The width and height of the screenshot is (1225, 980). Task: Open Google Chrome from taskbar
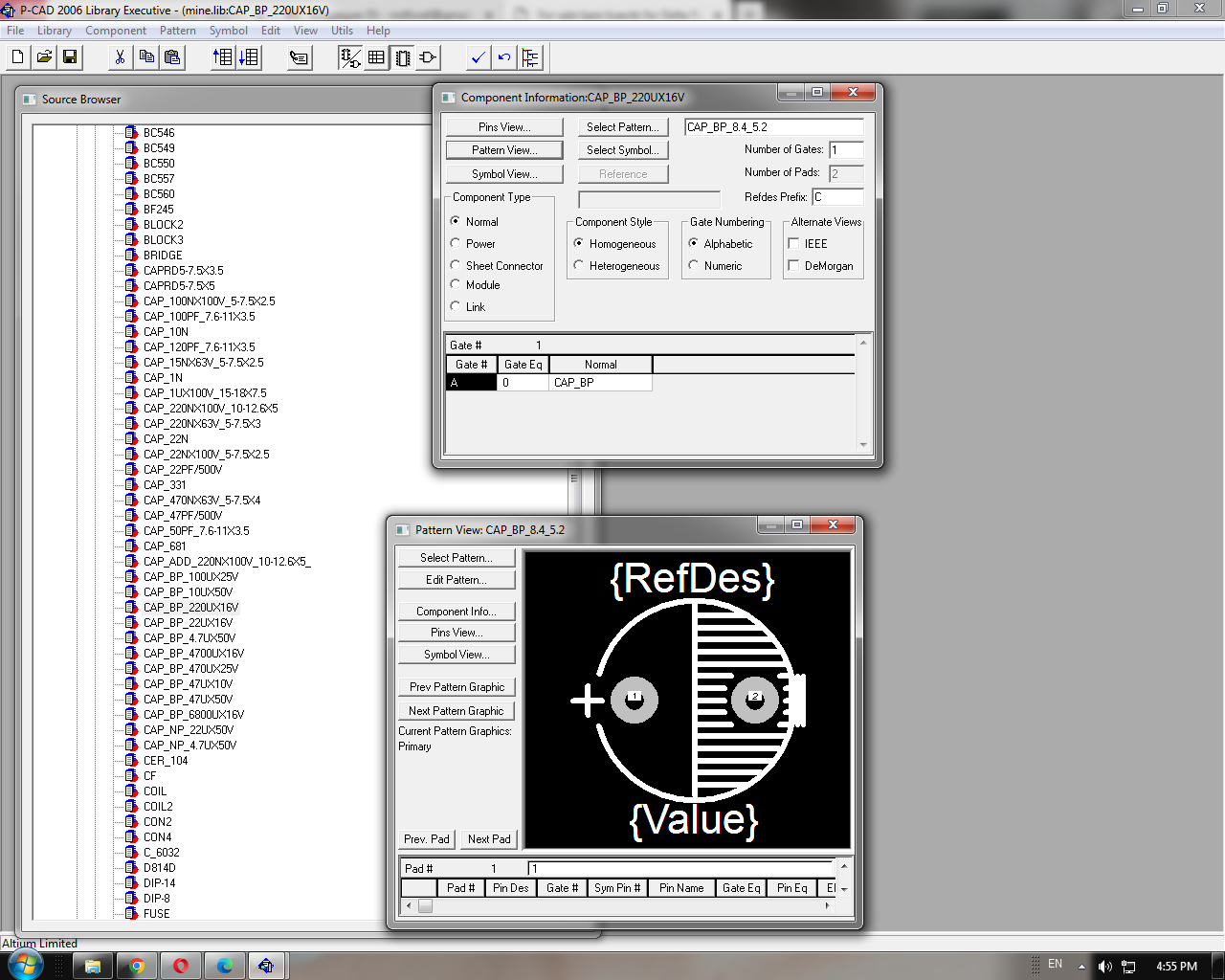[x=137, y=966]
